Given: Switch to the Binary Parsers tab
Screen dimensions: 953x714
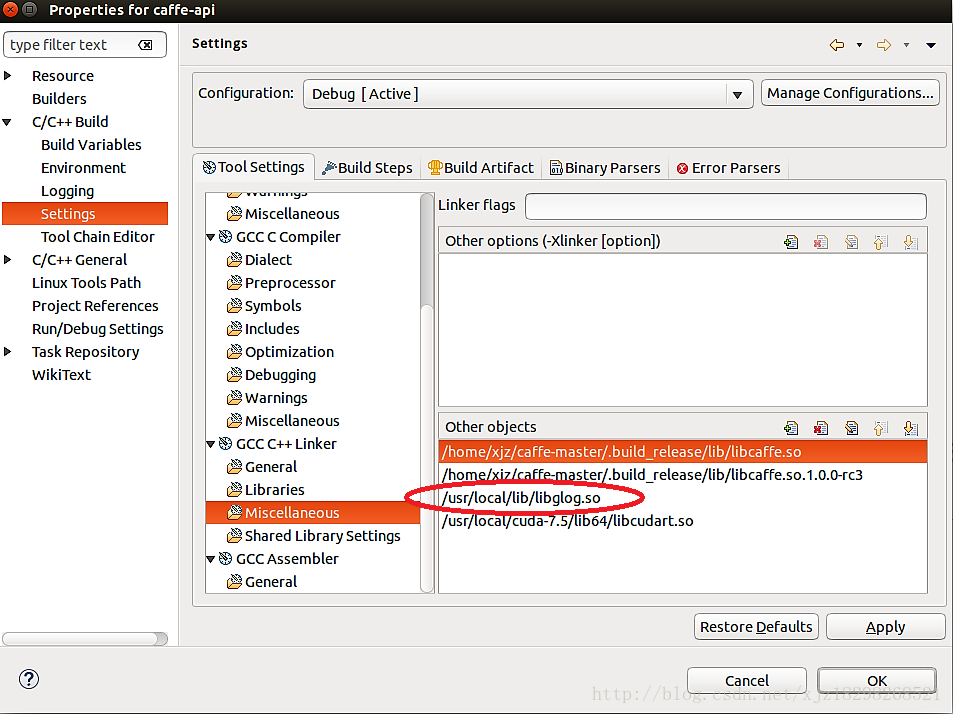Looking at the screenshot, I should (x=605, y=168).
